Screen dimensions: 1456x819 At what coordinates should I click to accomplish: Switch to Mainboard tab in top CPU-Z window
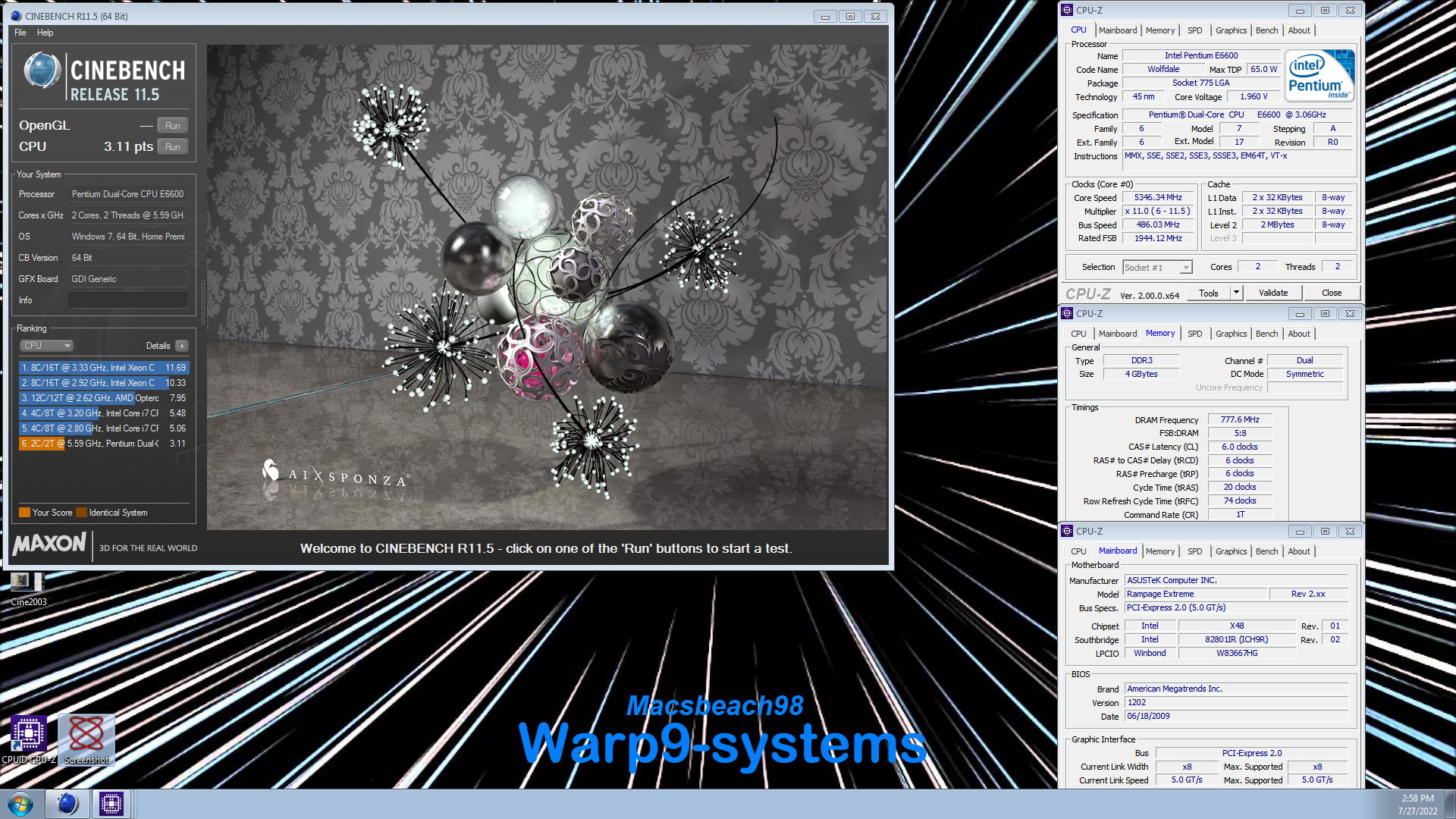click(1118, 30)
